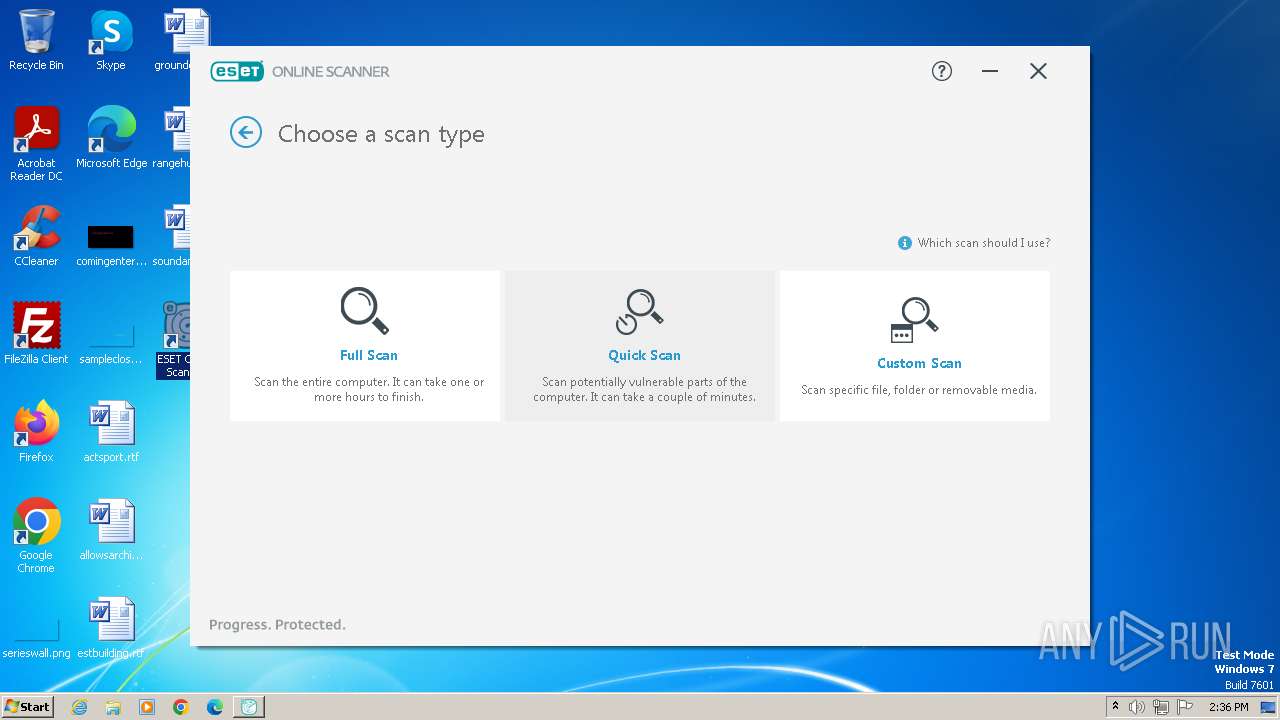
Task: Click Full Scan description text
Action: [369, 390]
